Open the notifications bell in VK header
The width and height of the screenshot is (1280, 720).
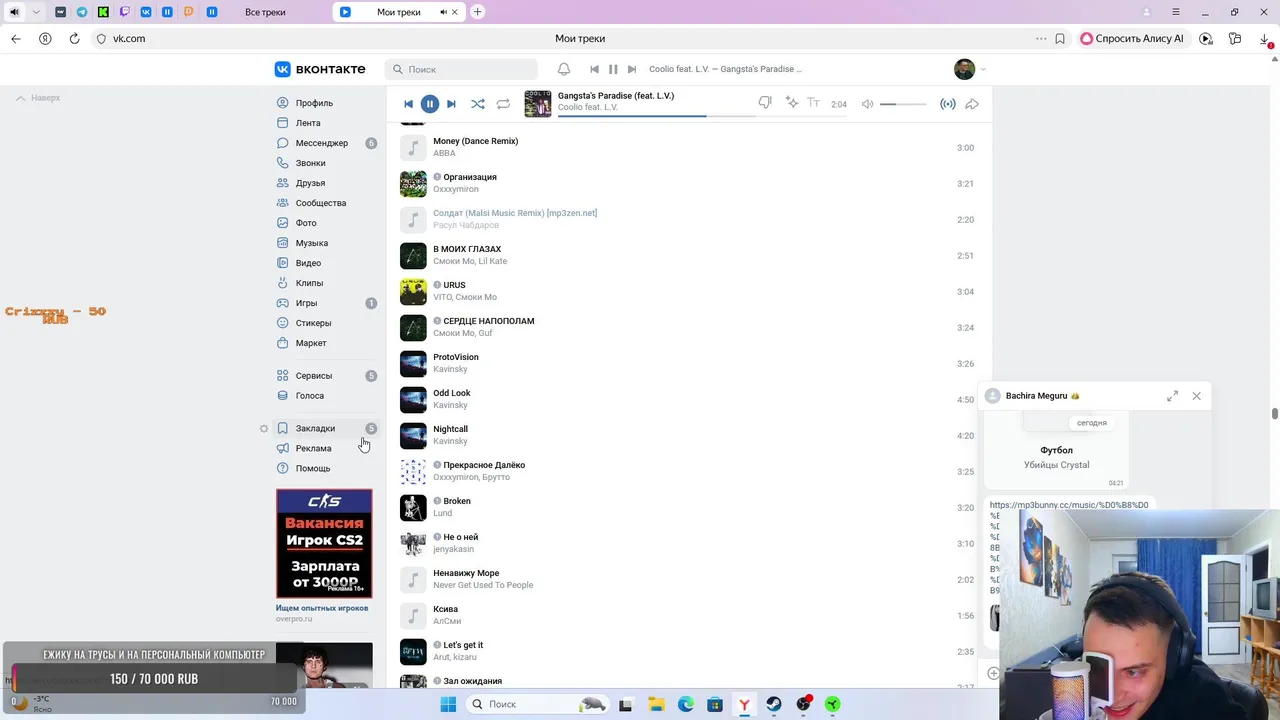coord(564,69)
